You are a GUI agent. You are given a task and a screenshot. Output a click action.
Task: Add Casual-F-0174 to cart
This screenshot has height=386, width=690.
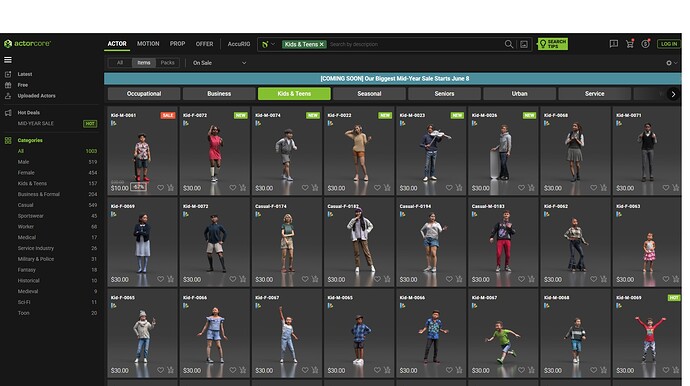(x=315, y=279)
